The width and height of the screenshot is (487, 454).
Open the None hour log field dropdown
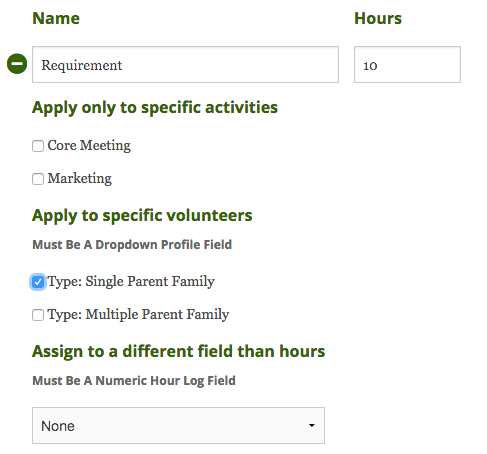pyautogui.click(x=178, y=425)
